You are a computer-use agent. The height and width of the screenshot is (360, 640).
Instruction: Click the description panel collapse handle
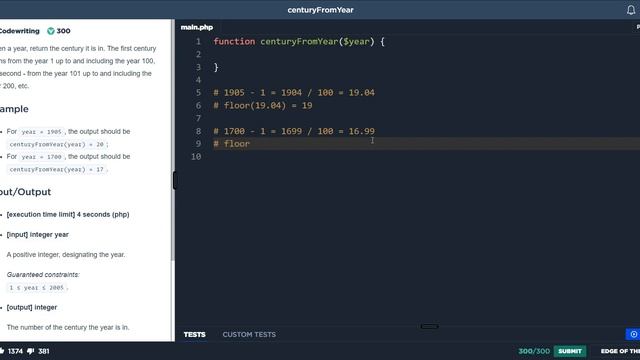point(175,180)
